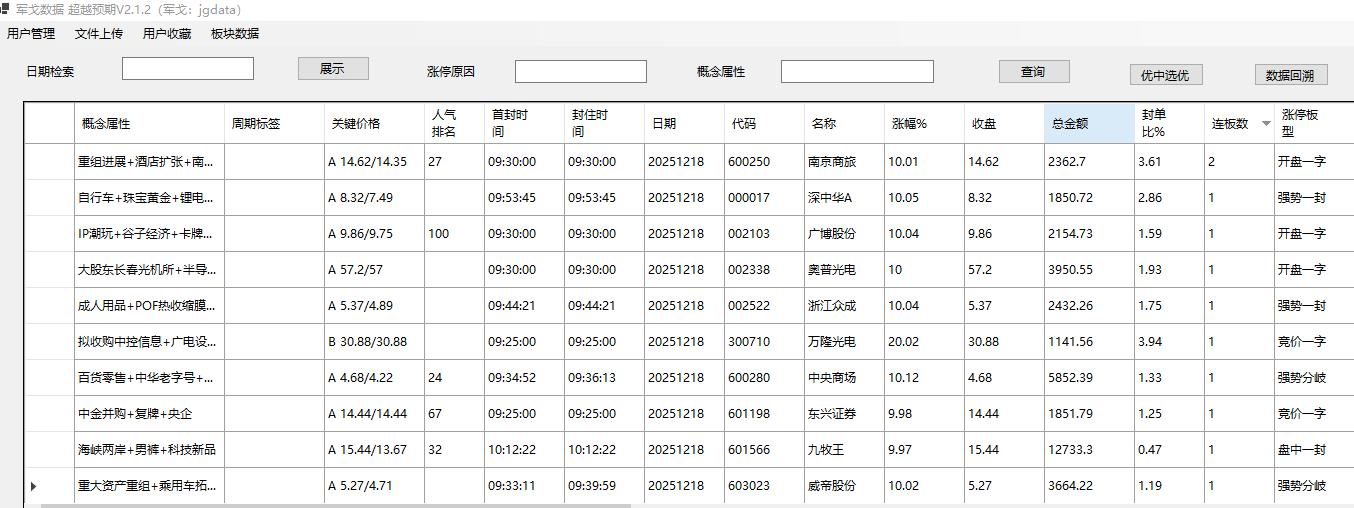Sort by 封住时间 column header

(x=604, y=124)
